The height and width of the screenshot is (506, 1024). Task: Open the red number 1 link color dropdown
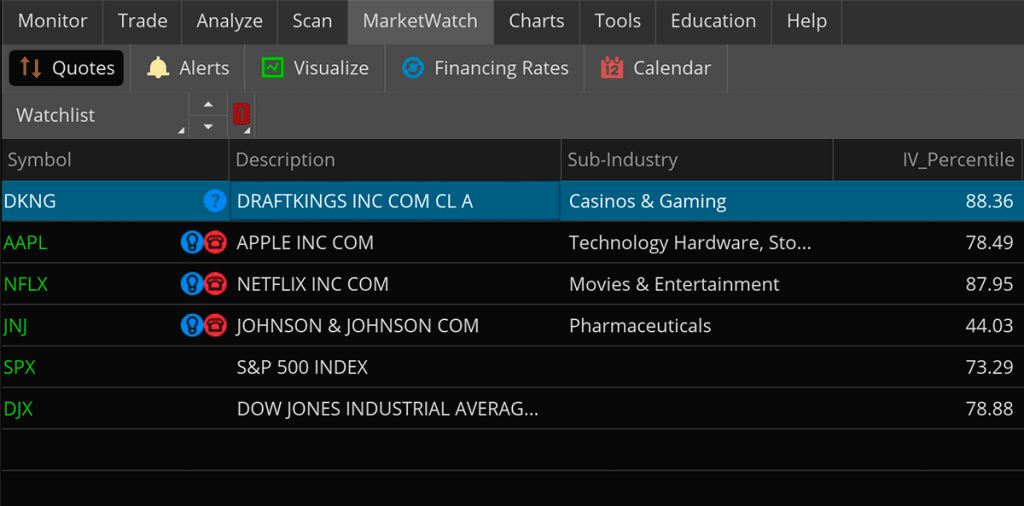click(242, 115)
